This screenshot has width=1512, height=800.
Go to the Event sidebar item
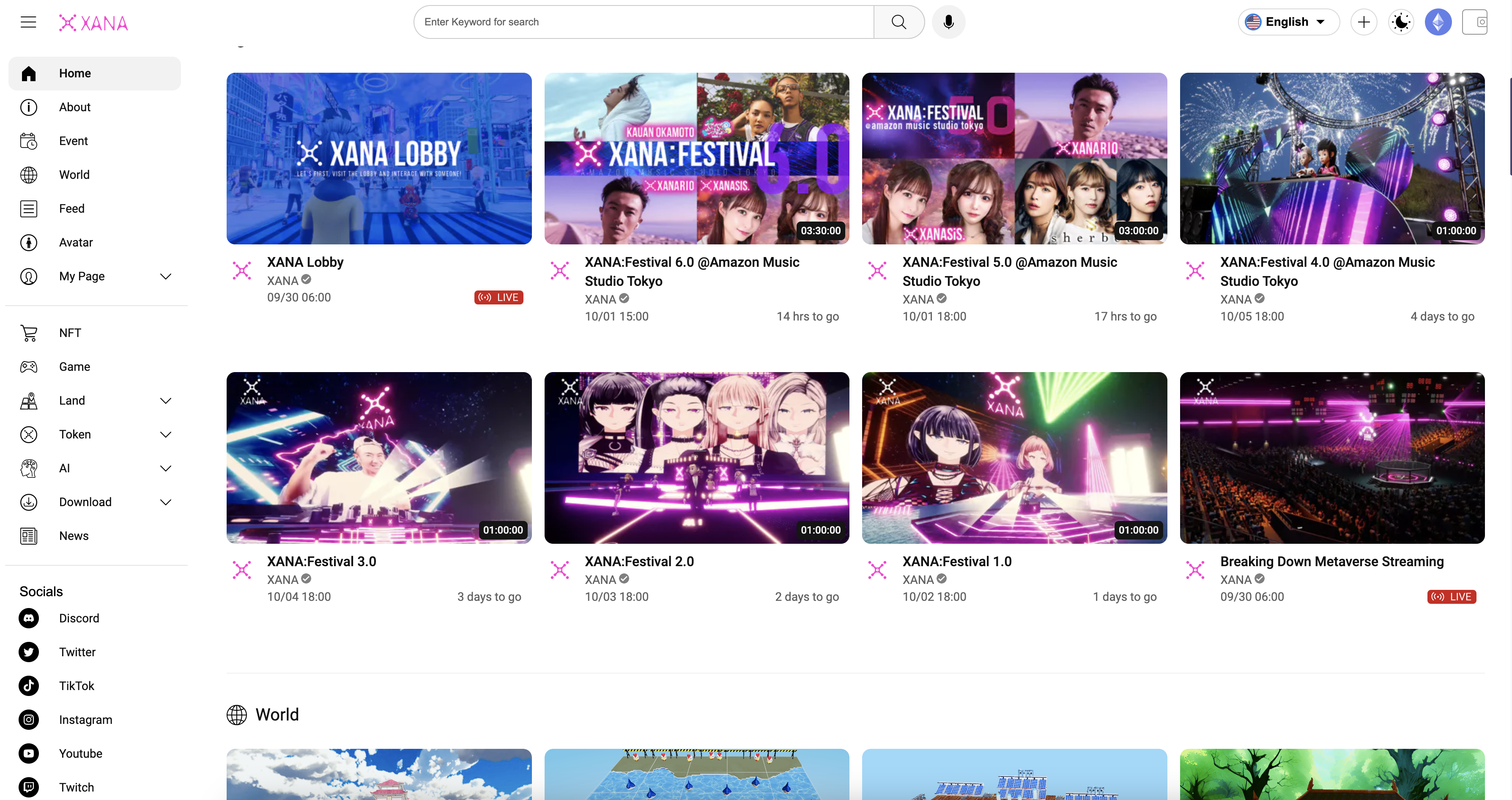click(74, 141)
